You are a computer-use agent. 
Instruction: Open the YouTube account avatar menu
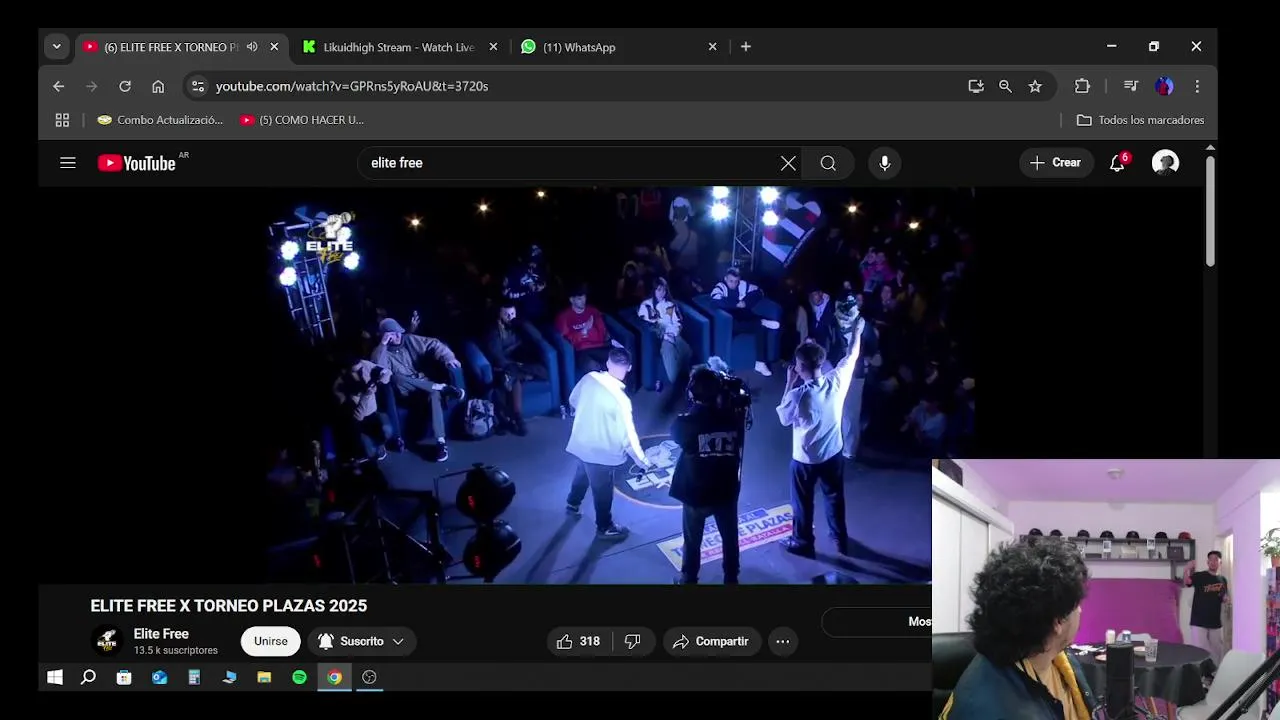pos(1165,163)
